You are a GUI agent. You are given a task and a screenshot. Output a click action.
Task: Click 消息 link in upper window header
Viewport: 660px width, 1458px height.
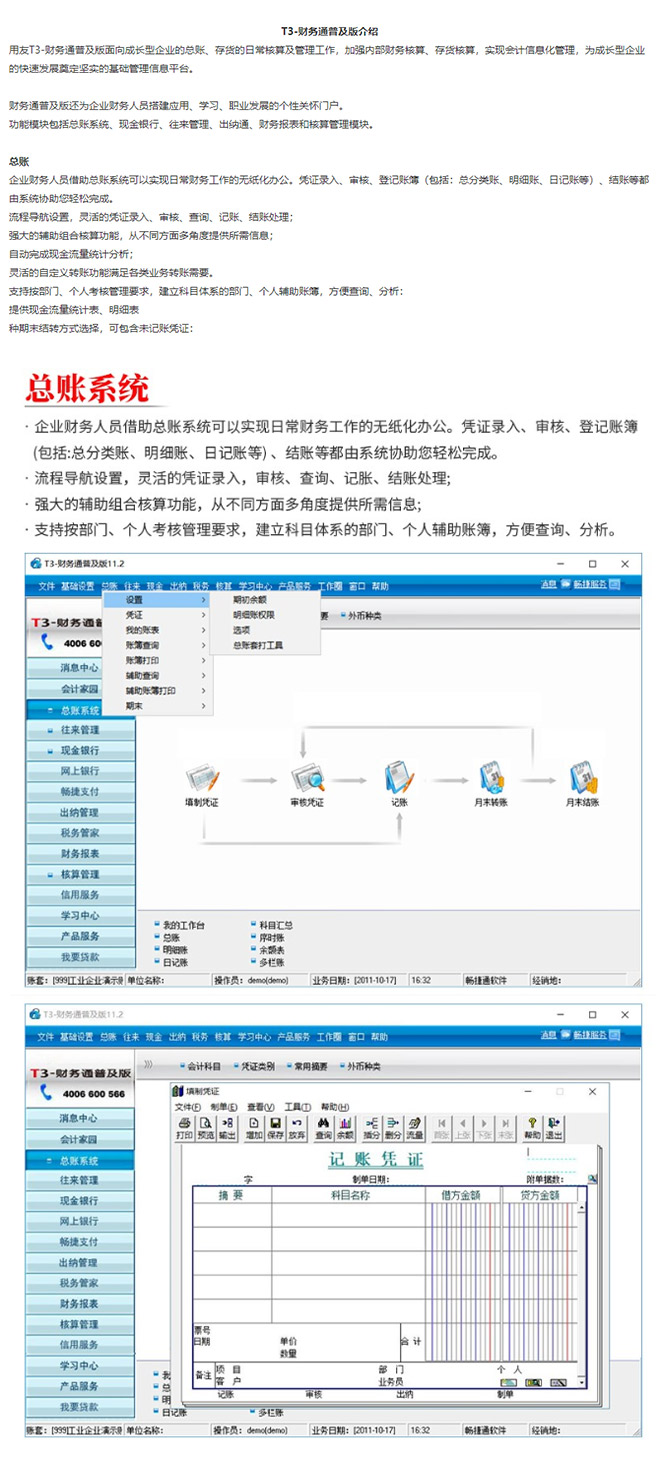click(x=549, y=583)
